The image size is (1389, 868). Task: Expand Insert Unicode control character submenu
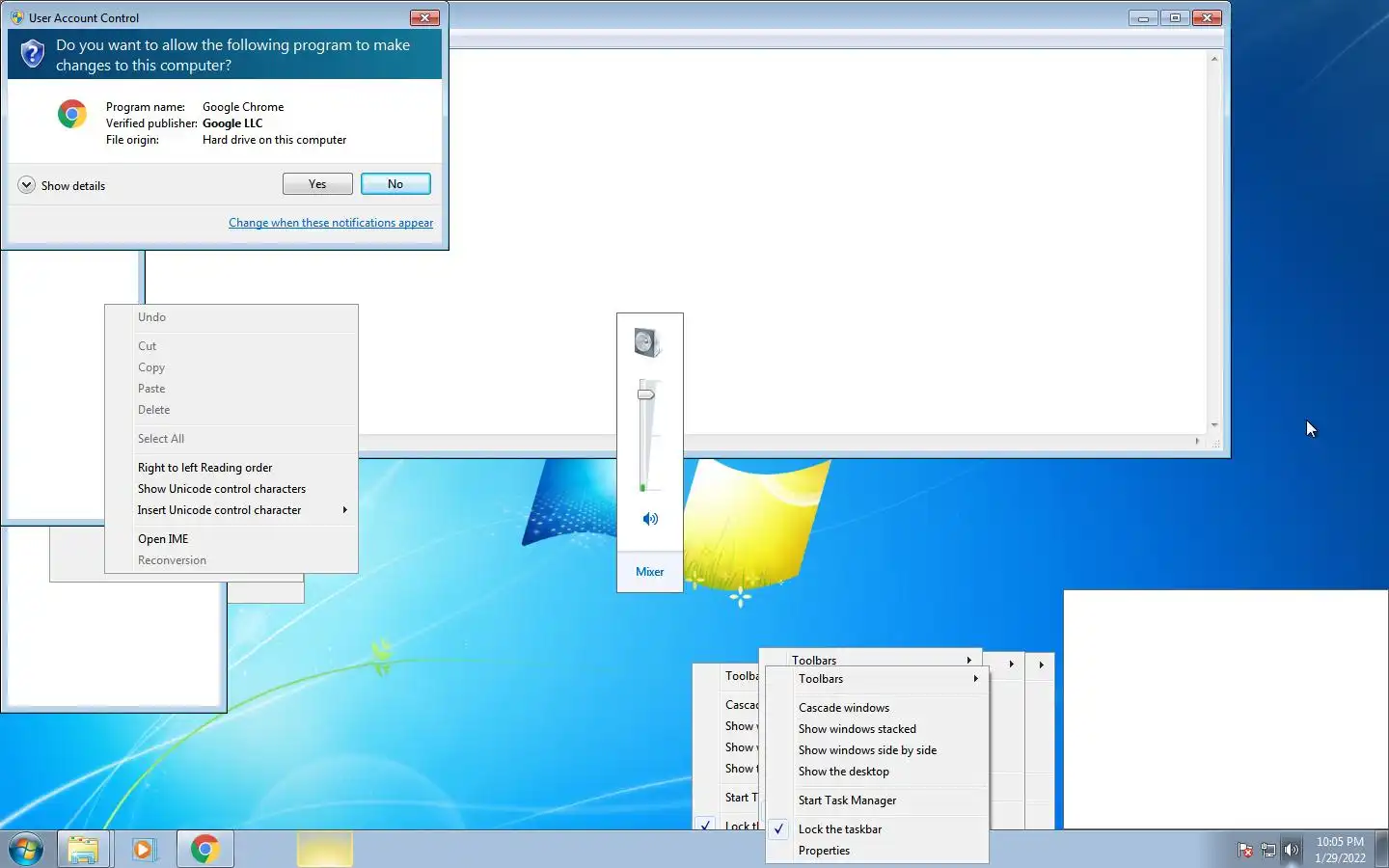click(231, 510)
